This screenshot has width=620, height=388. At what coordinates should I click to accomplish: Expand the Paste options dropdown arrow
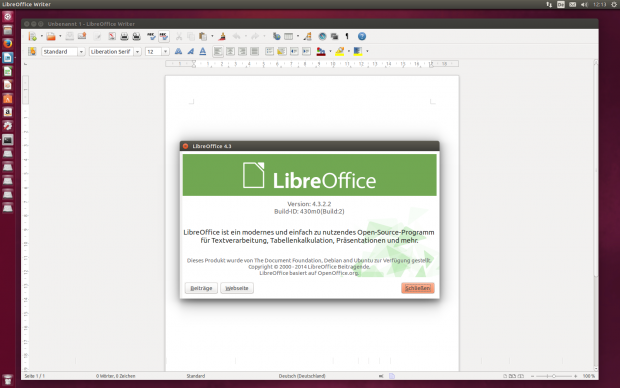pyautogui.click(x=212, y=36)
